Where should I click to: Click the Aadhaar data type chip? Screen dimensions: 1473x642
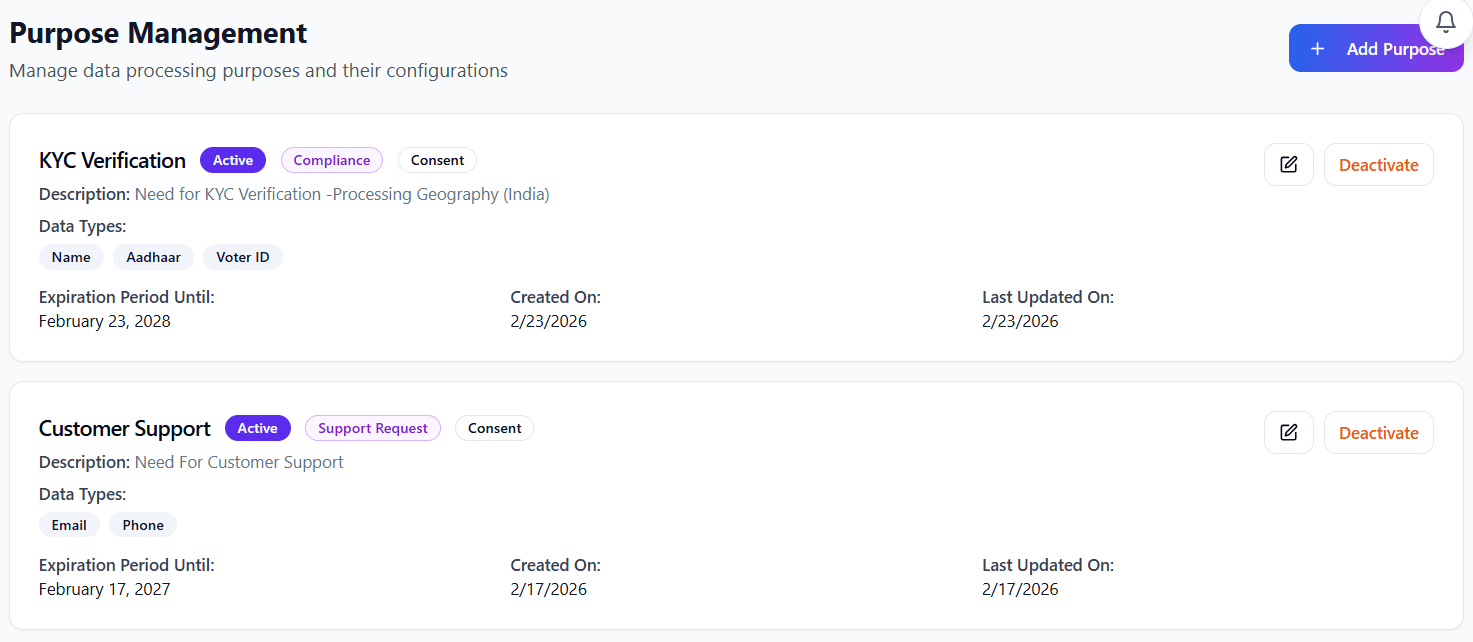[153, 257]
